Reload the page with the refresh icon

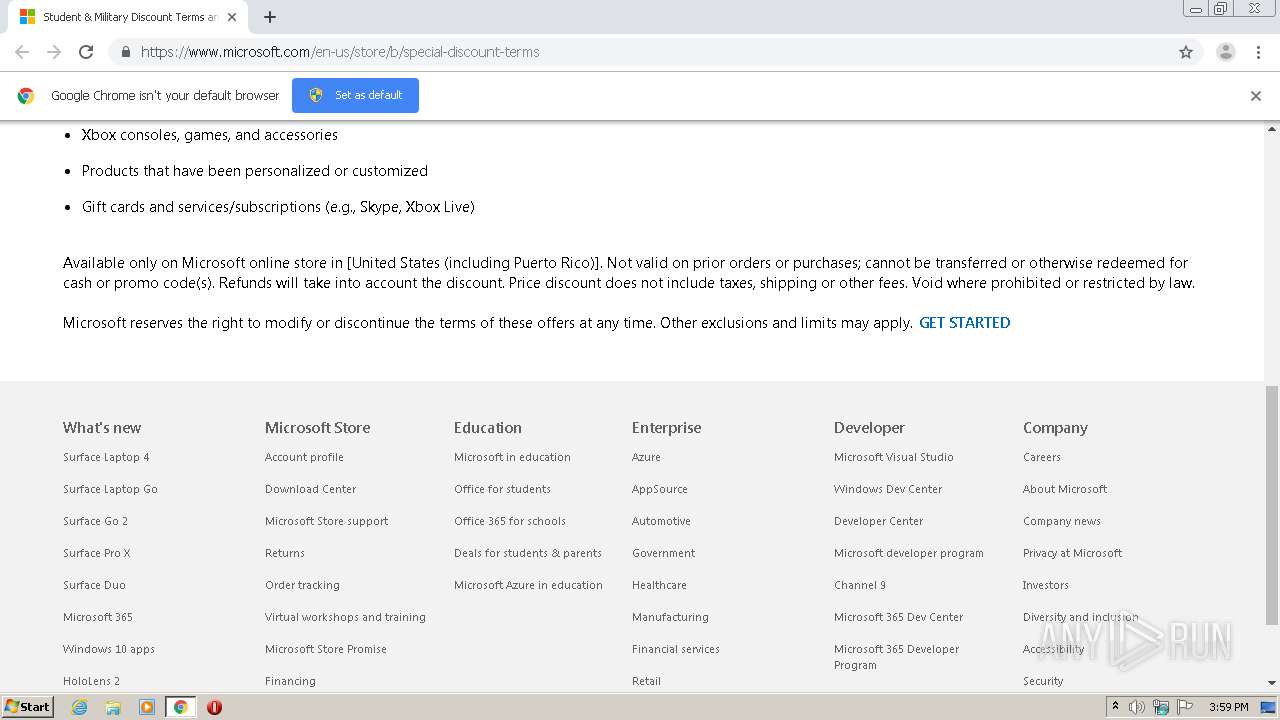tap(86, 52)
